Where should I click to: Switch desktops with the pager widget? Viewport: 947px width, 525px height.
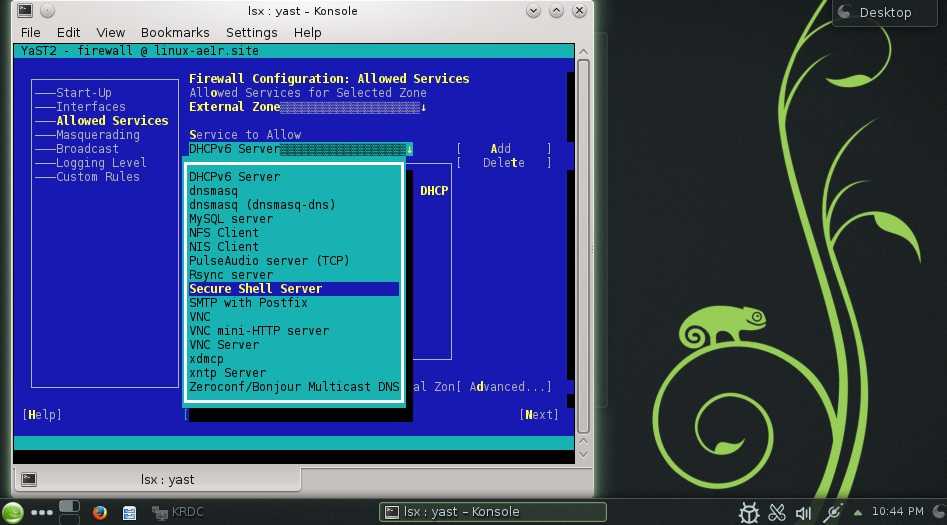(x=69, y=512)
